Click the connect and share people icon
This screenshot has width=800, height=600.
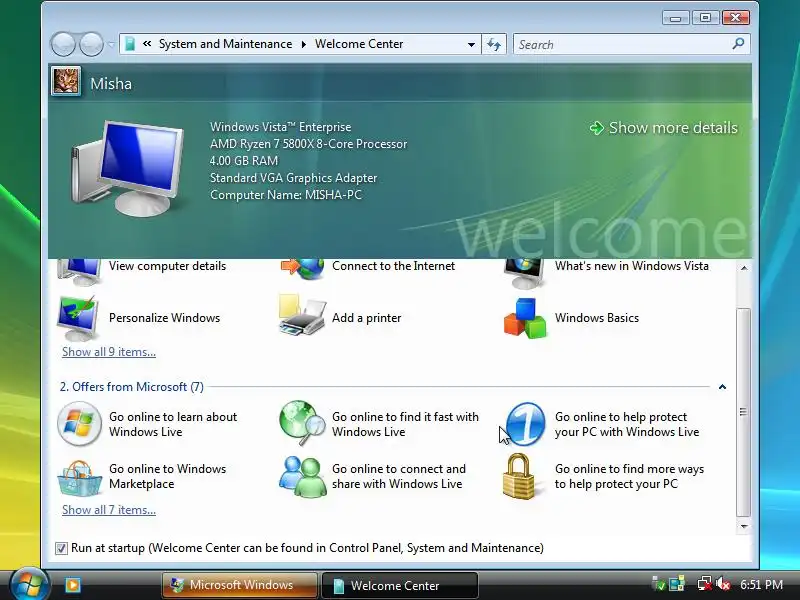302,477
